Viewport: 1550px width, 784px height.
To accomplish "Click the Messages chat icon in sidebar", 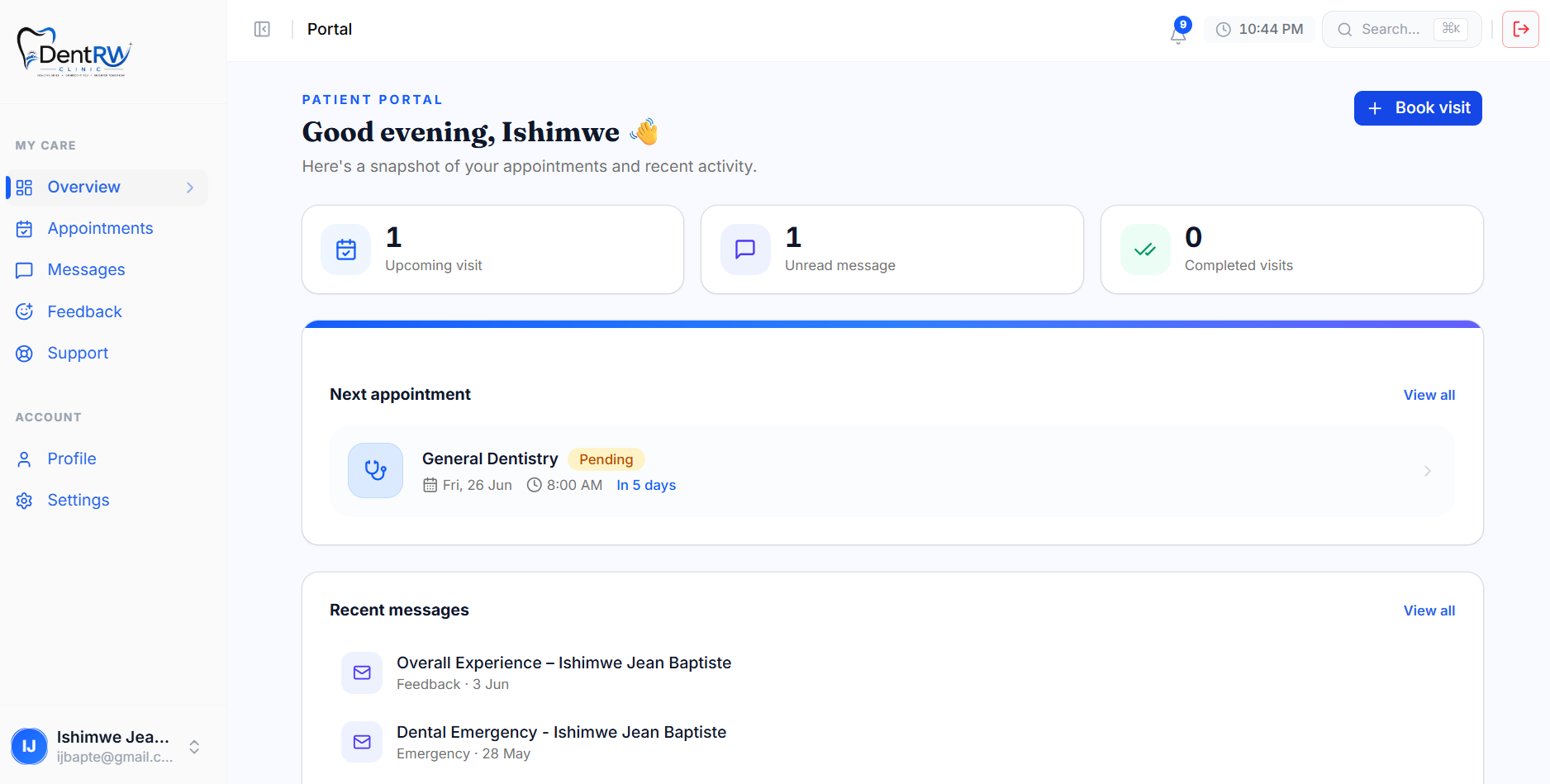I will click(x=25, y=270).
